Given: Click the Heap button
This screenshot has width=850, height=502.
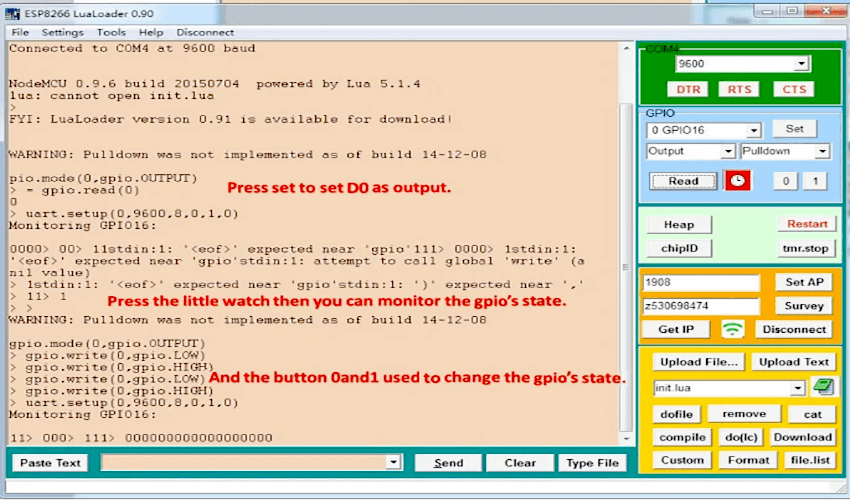Looking at the screenshot, I should click(679, 224).
